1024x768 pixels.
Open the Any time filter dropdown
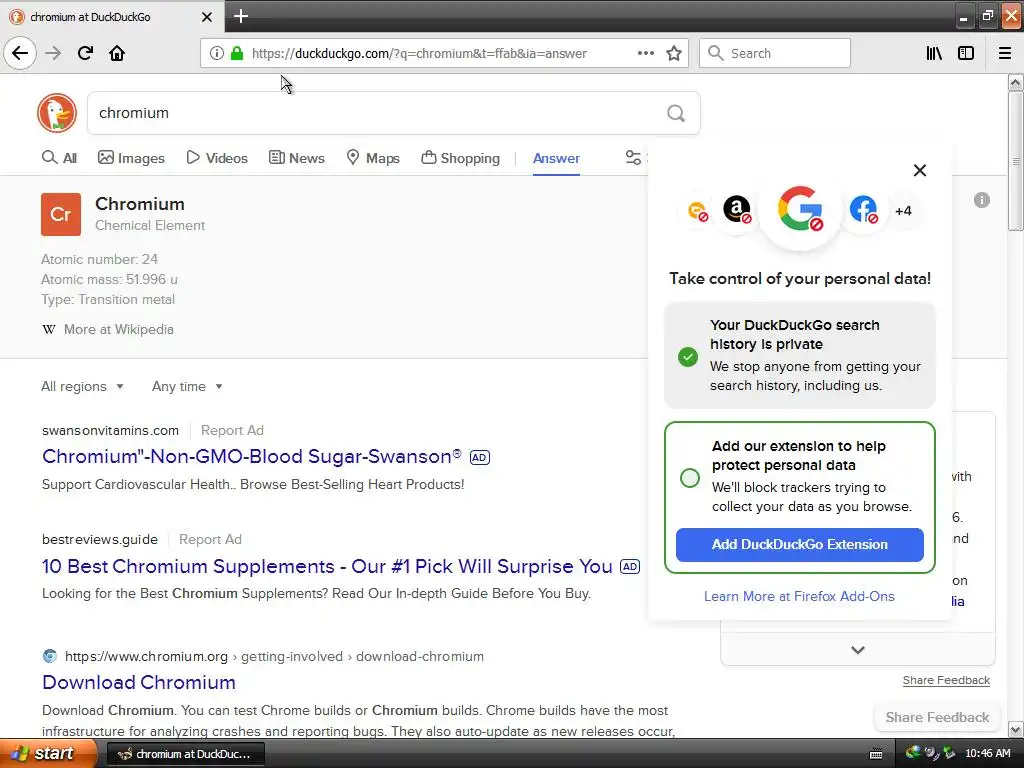(187, 387)
